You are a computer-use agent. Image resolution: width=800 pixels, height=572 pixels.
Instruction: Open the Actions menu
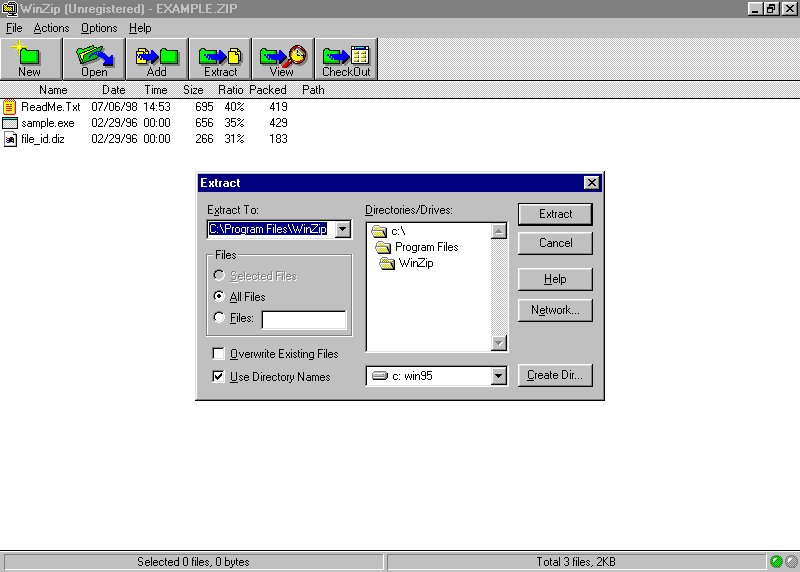click(x=51, y=28)
